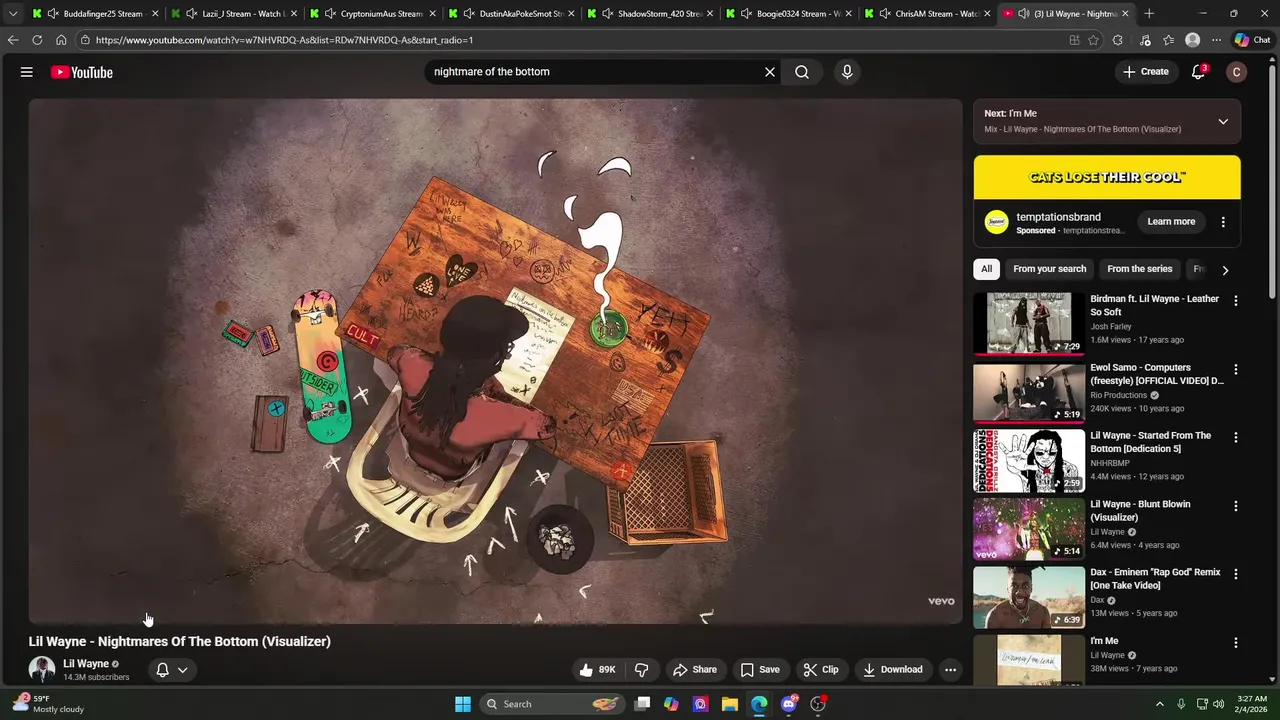
Task: Open more actions ellipsis under video
Action: click(x=951, y=670)
